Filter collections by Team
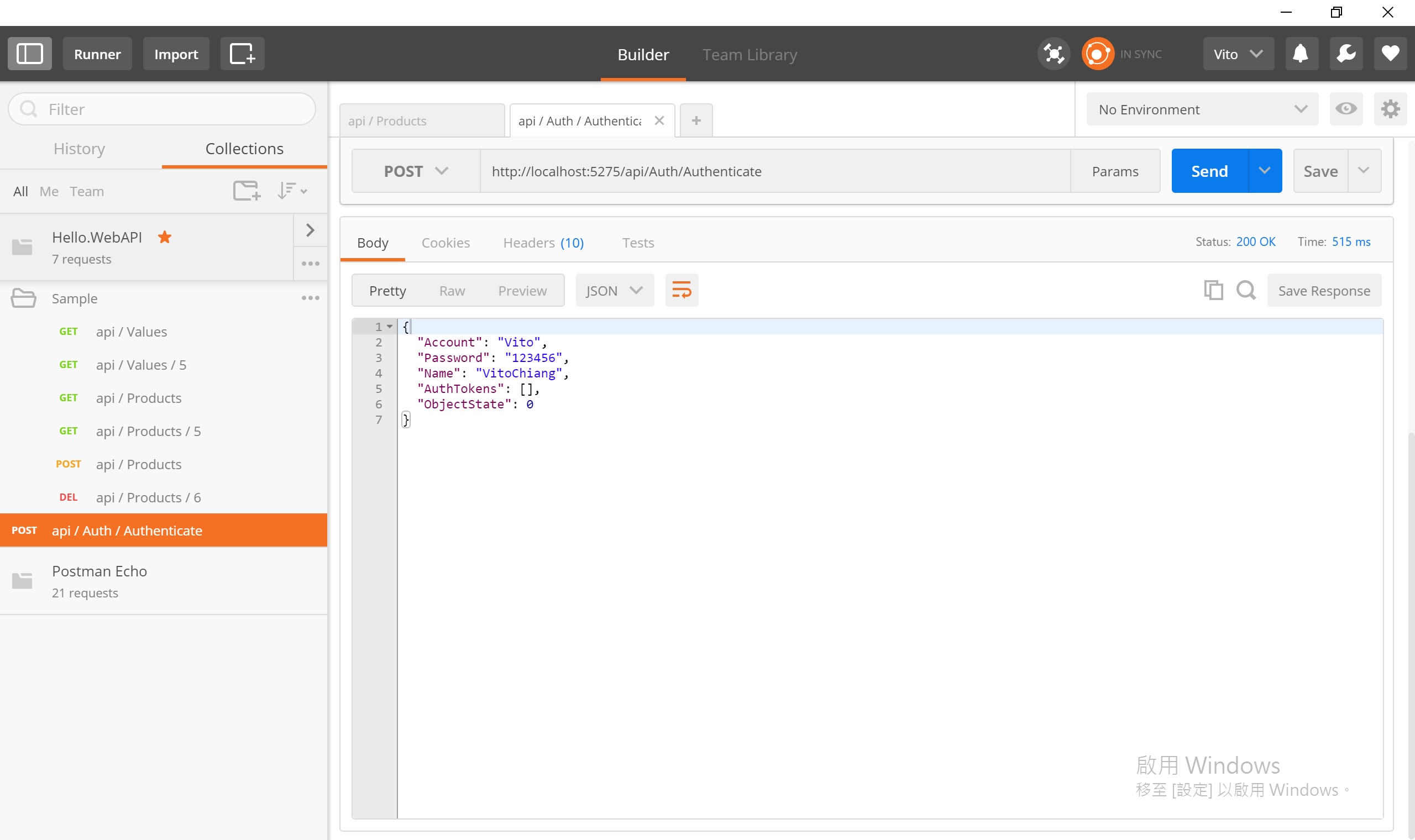The image size is (1415, 840). click(87, 191)
